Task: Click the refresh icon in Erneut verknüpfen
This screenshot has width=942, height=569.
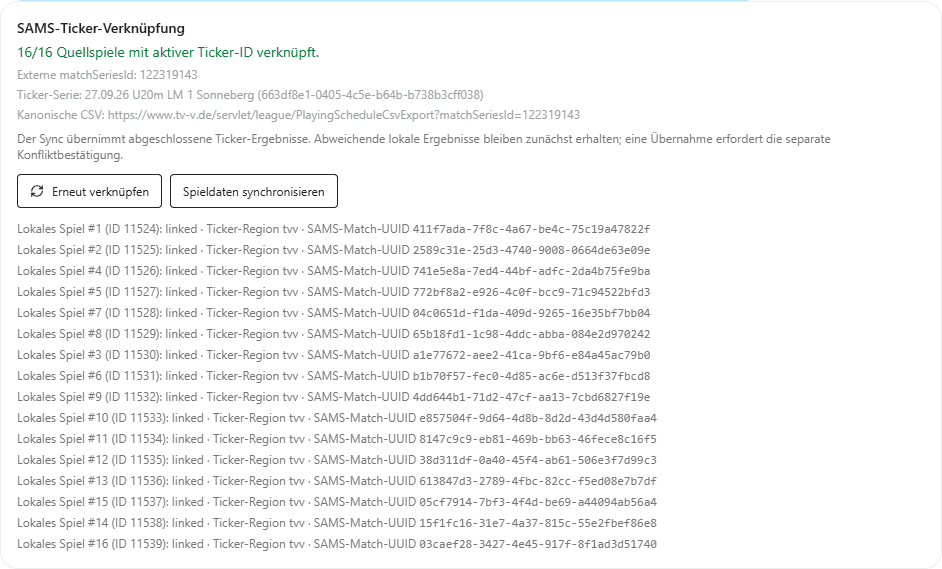Action: tap(37, 191)
